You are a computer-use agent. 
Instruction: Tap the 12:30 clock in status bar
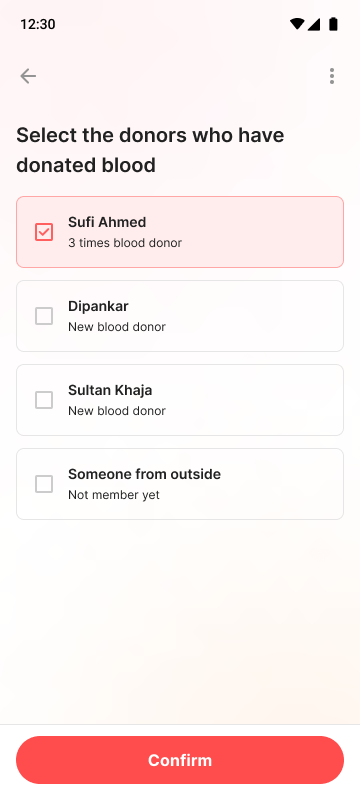click(x=38, y=24)
